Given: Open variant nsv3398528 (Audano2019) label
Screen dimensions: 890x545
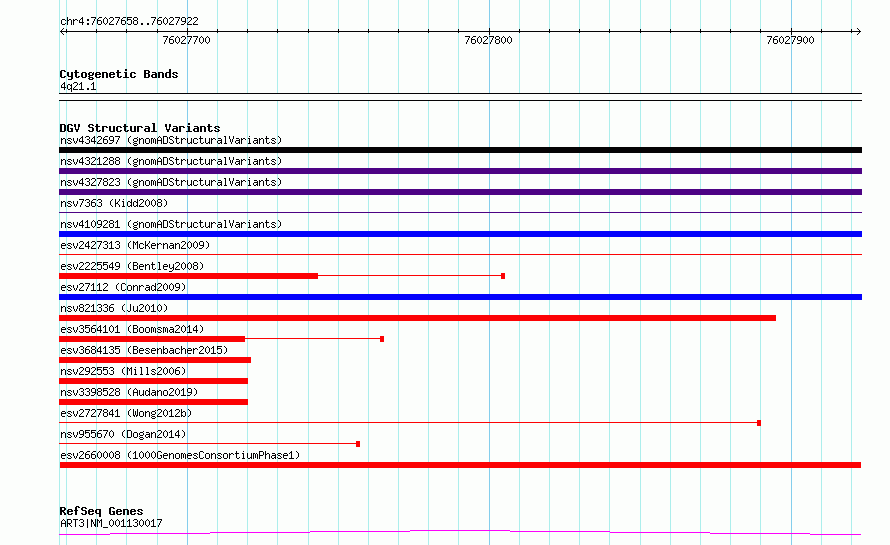Looking at the screenshot, I should click(129, 392).
